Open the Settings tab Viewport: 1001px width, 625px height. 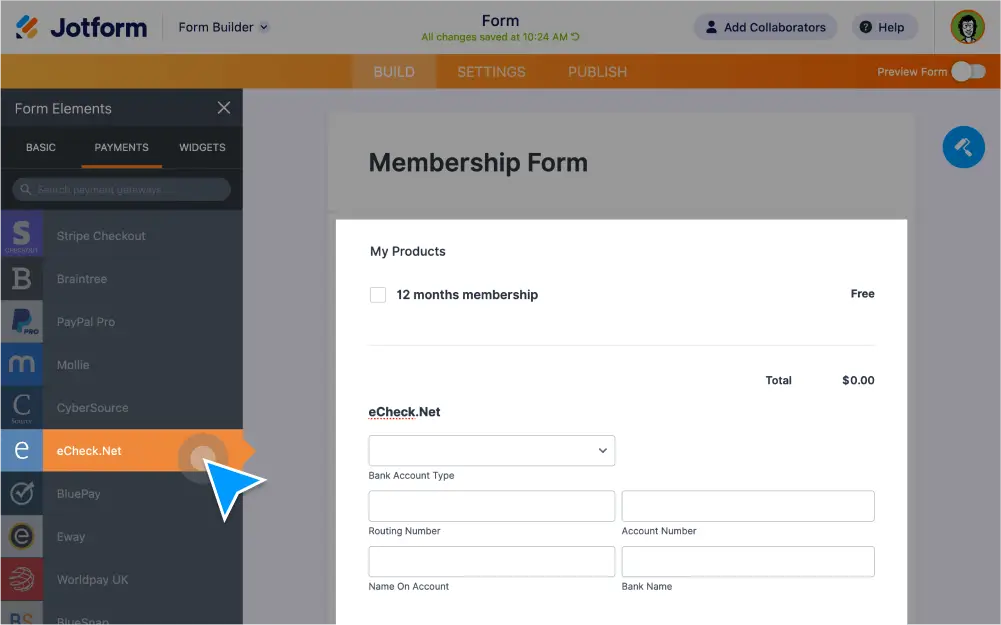click(491, 71)
